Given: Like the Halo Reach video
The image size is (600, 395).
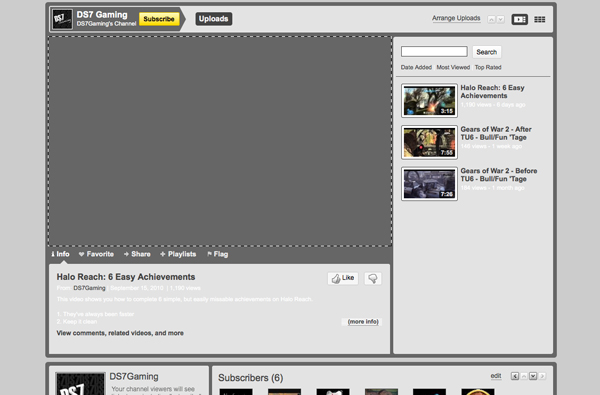Looking at the screenshot, I should tap(343, 278).
